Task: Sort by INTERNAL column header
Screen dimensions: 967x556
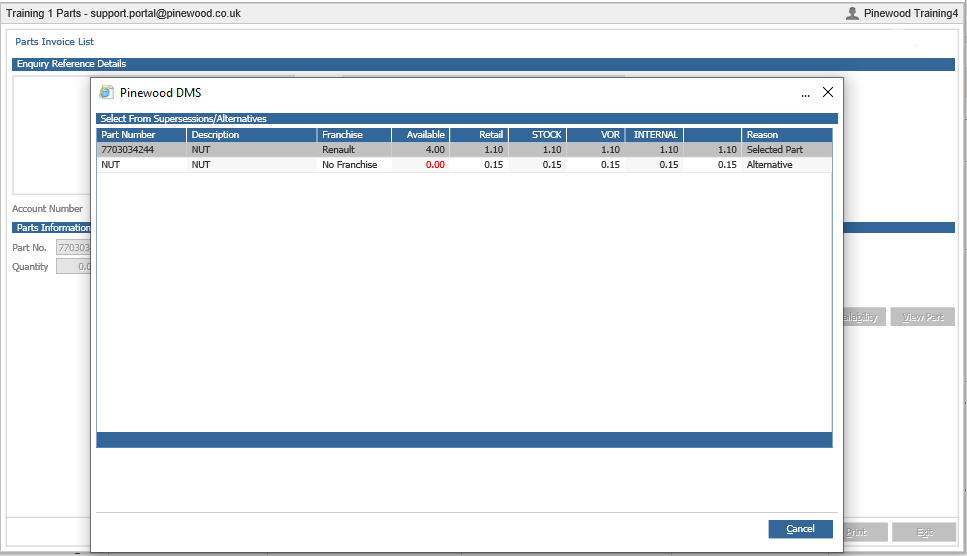Action: tap(654, 134)
